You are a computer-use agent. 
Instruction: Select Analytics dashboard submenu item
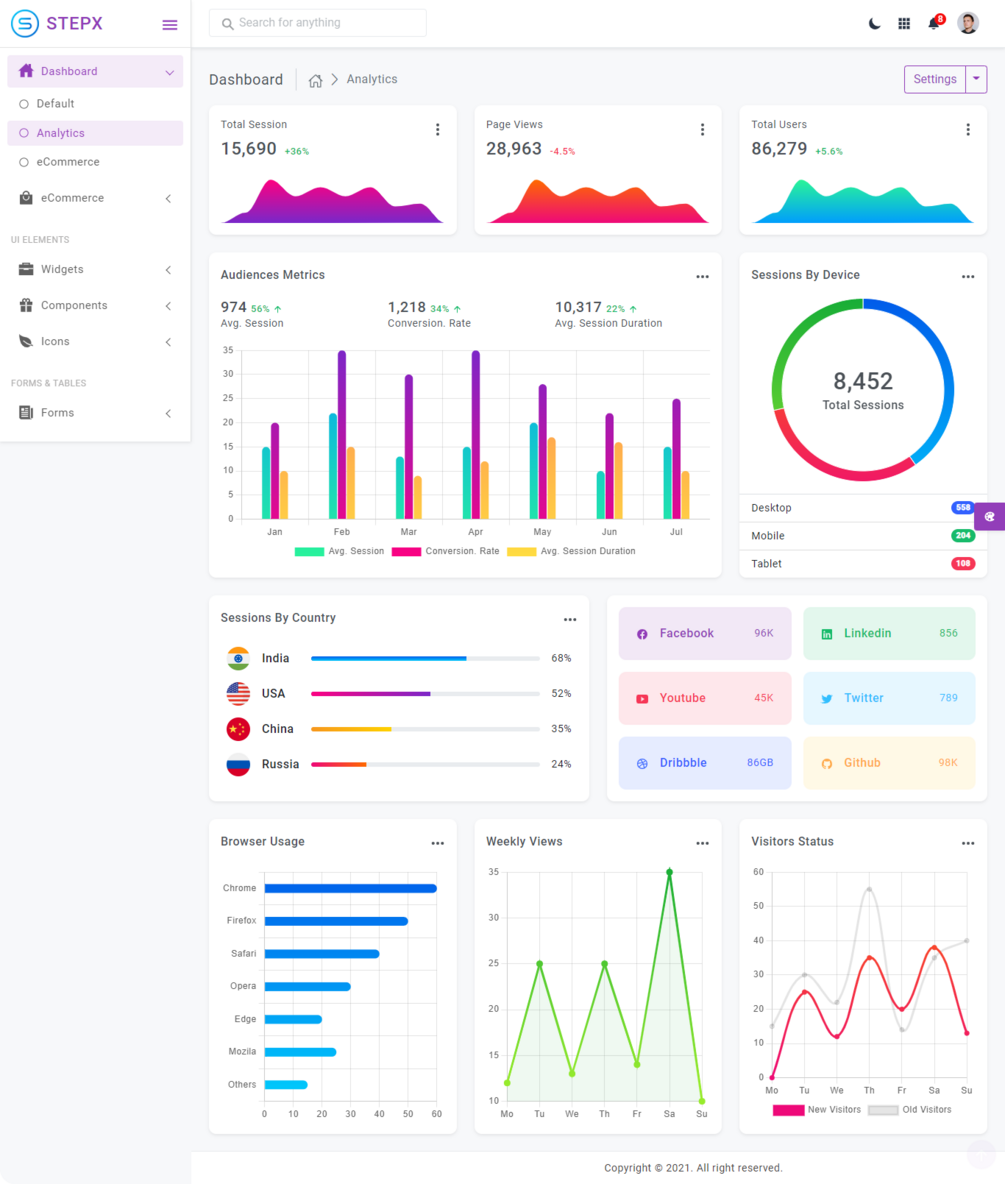point(95,133)
